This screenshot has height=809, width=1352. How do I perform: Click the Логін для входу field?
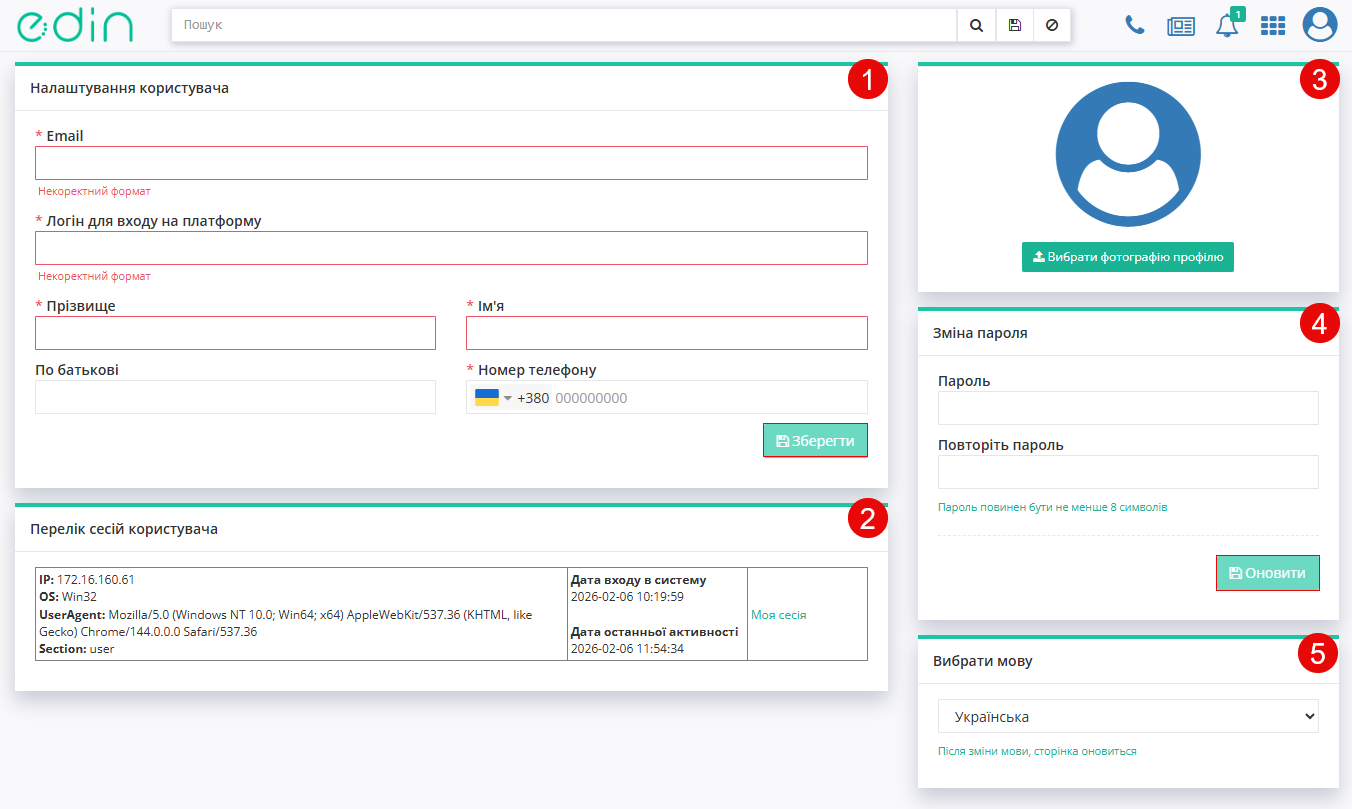[451, 248]
